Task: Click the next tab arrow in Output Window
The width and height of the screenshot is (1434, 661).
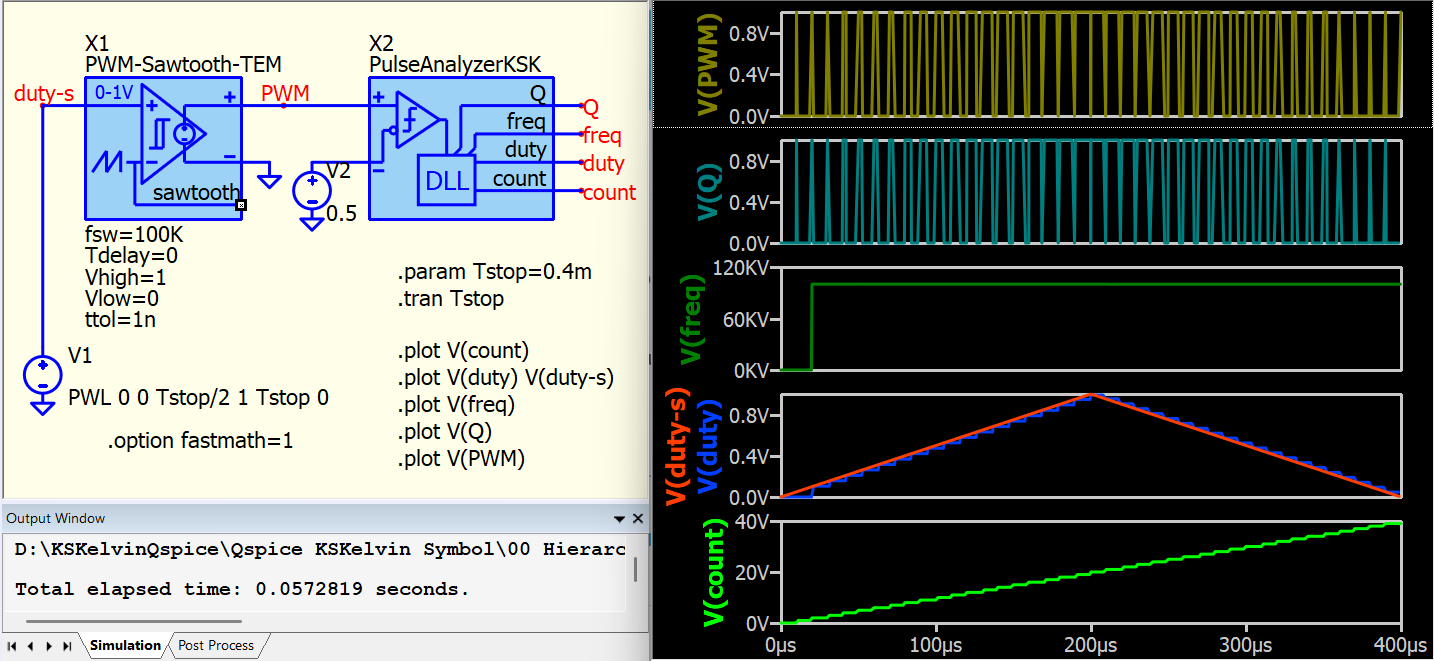Action: 49,646
